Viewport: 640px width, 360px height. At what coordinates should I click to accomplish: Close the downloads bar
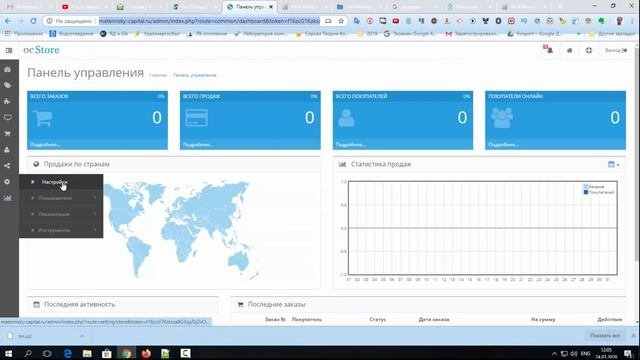[x=633, y=336]
